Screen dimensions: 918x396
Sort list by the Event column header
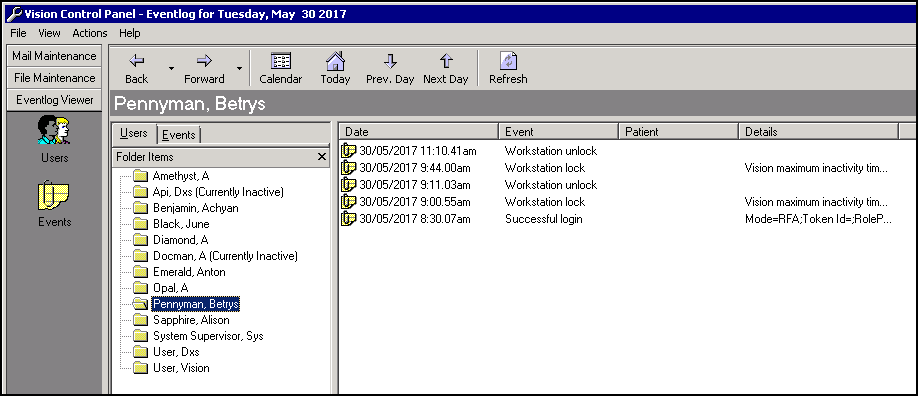(x=559, y=132)
